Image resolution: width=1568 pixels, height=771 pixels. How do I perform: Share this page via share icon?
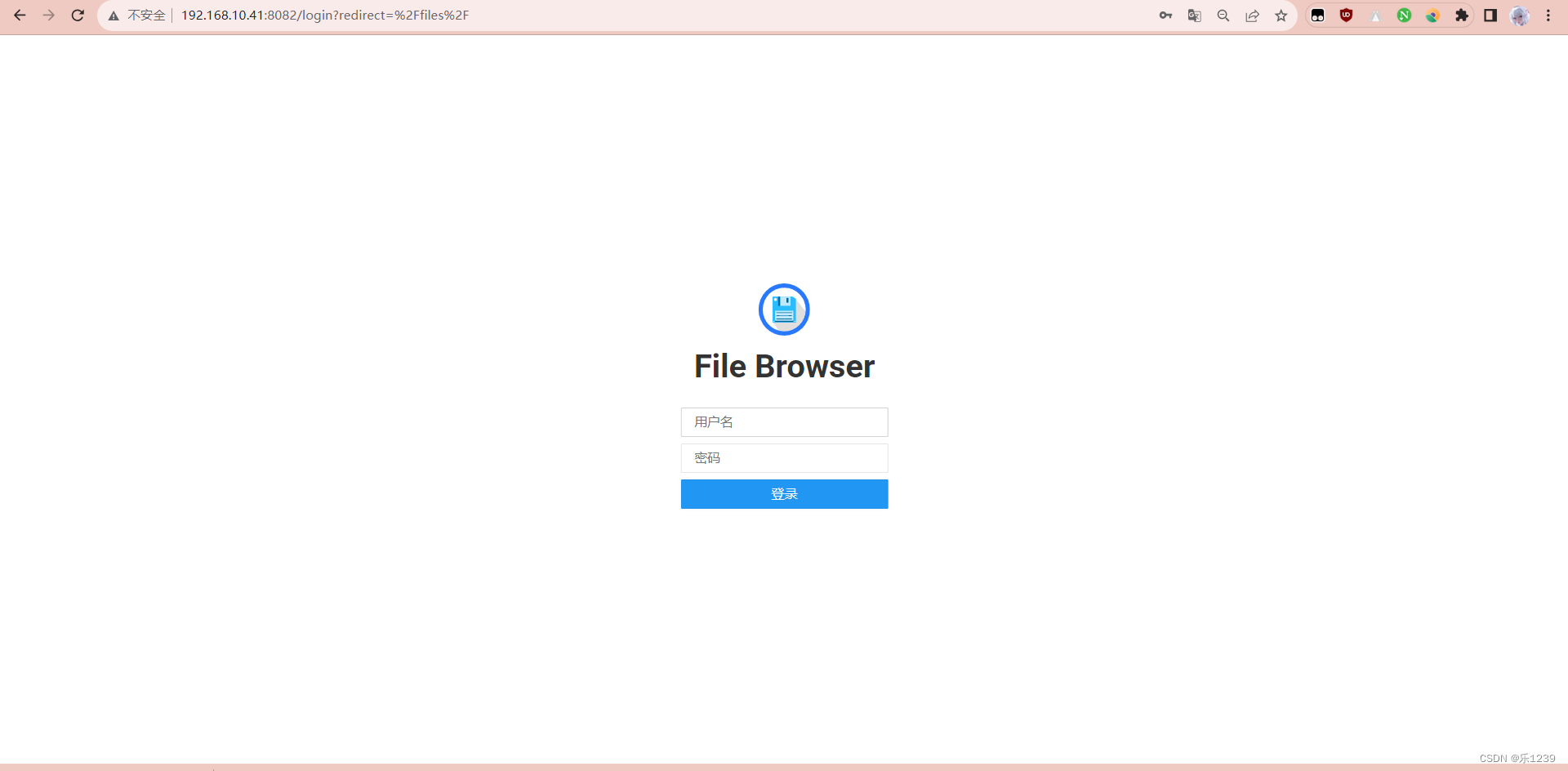click(x=1252, y=16)
